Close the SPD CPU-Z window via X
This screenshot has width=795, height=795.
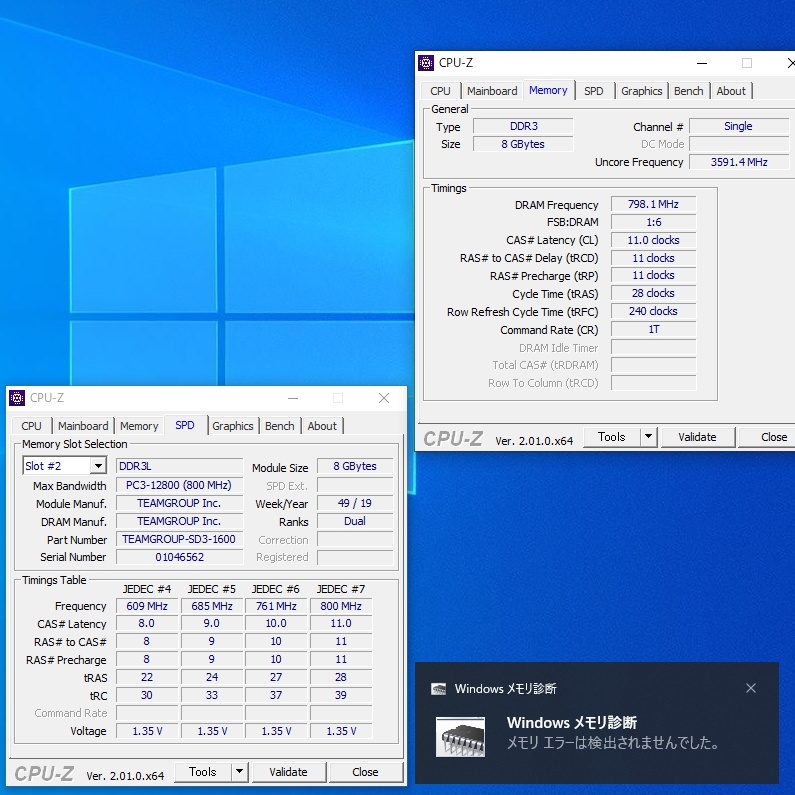[384, 398]
